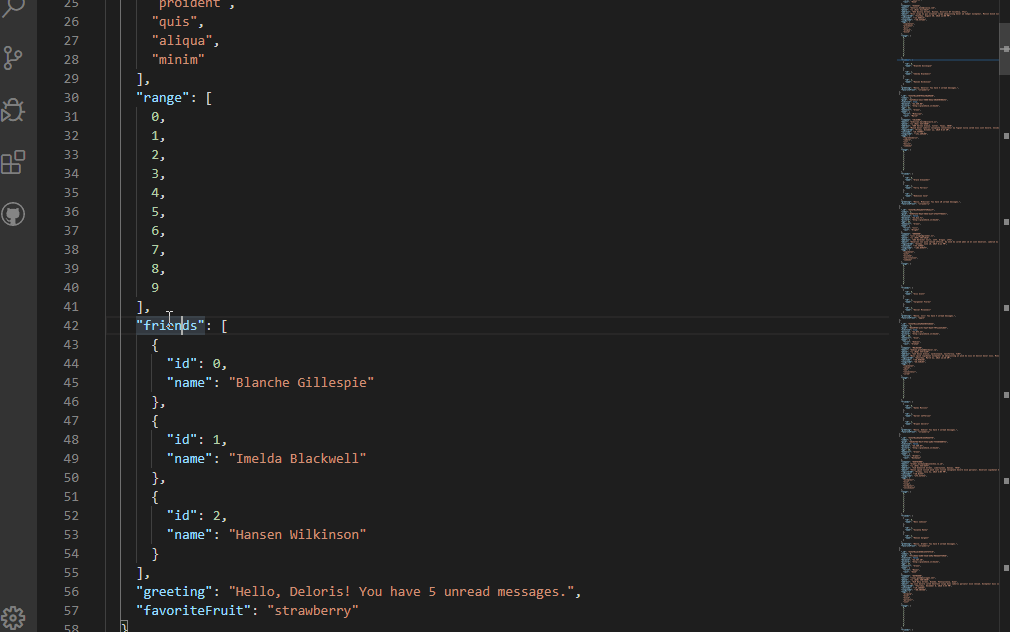This screenshot has height=632, width=1010.
Task: Click the "Blanche Gillespie" name value
Action: tap(301, 383)
